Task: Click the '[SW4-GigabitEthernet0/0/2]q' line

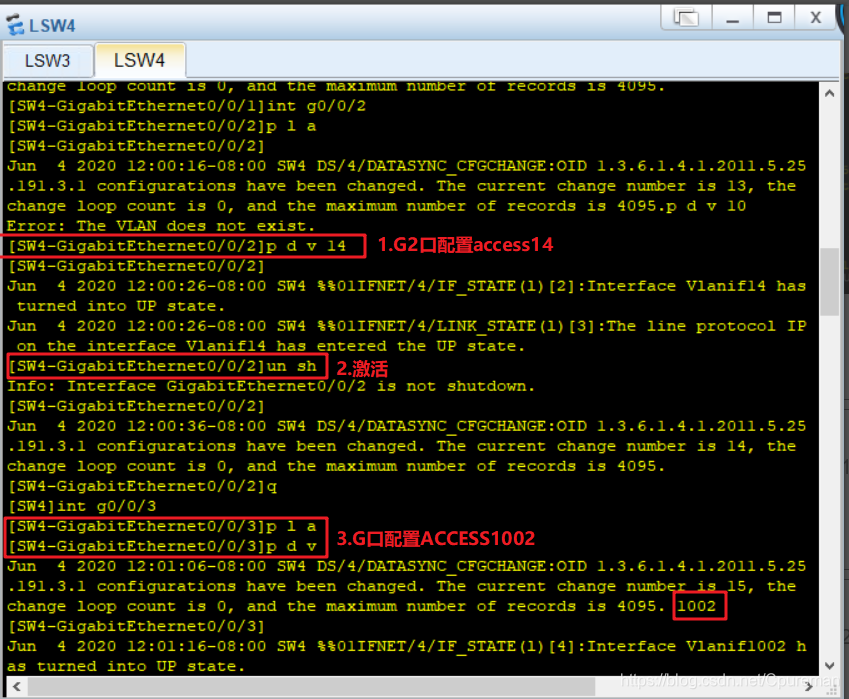Action: [x=142, y=486]
